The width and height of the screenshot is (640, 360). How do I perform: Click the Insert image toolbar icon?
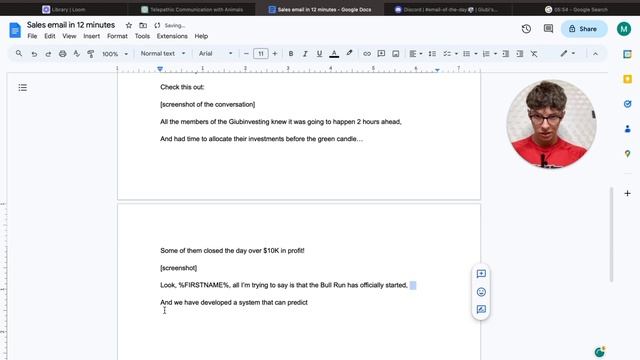396,53
